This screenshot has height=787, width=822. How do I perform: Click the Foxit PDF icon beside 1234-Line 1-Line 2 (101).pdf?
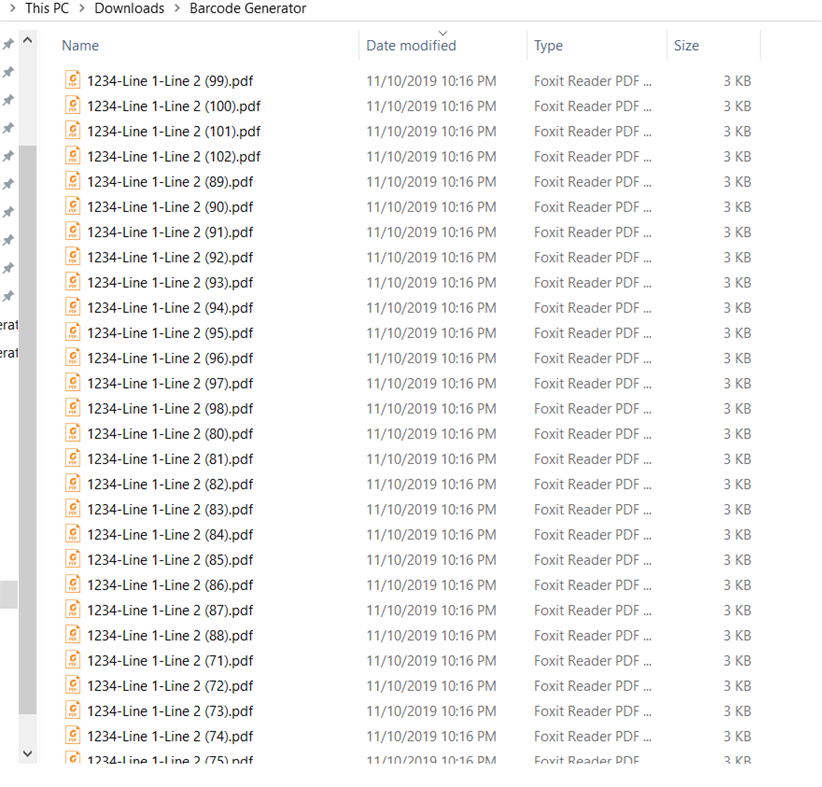pyautogui.click(x=72, y=131)
